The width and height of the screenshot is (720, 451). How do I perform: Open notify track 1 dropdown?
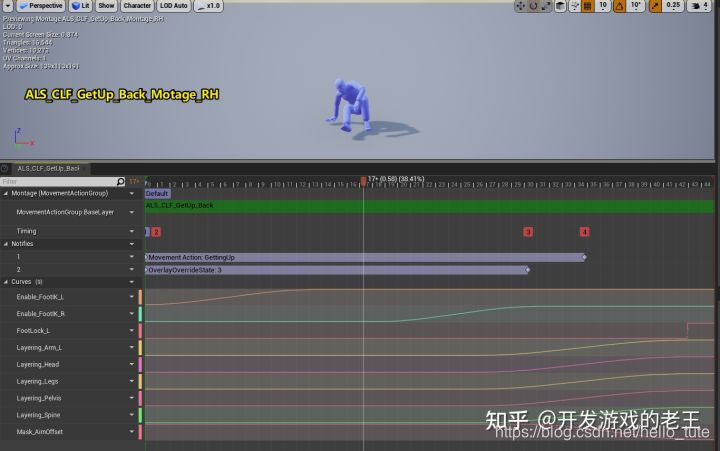click(132, 257)
